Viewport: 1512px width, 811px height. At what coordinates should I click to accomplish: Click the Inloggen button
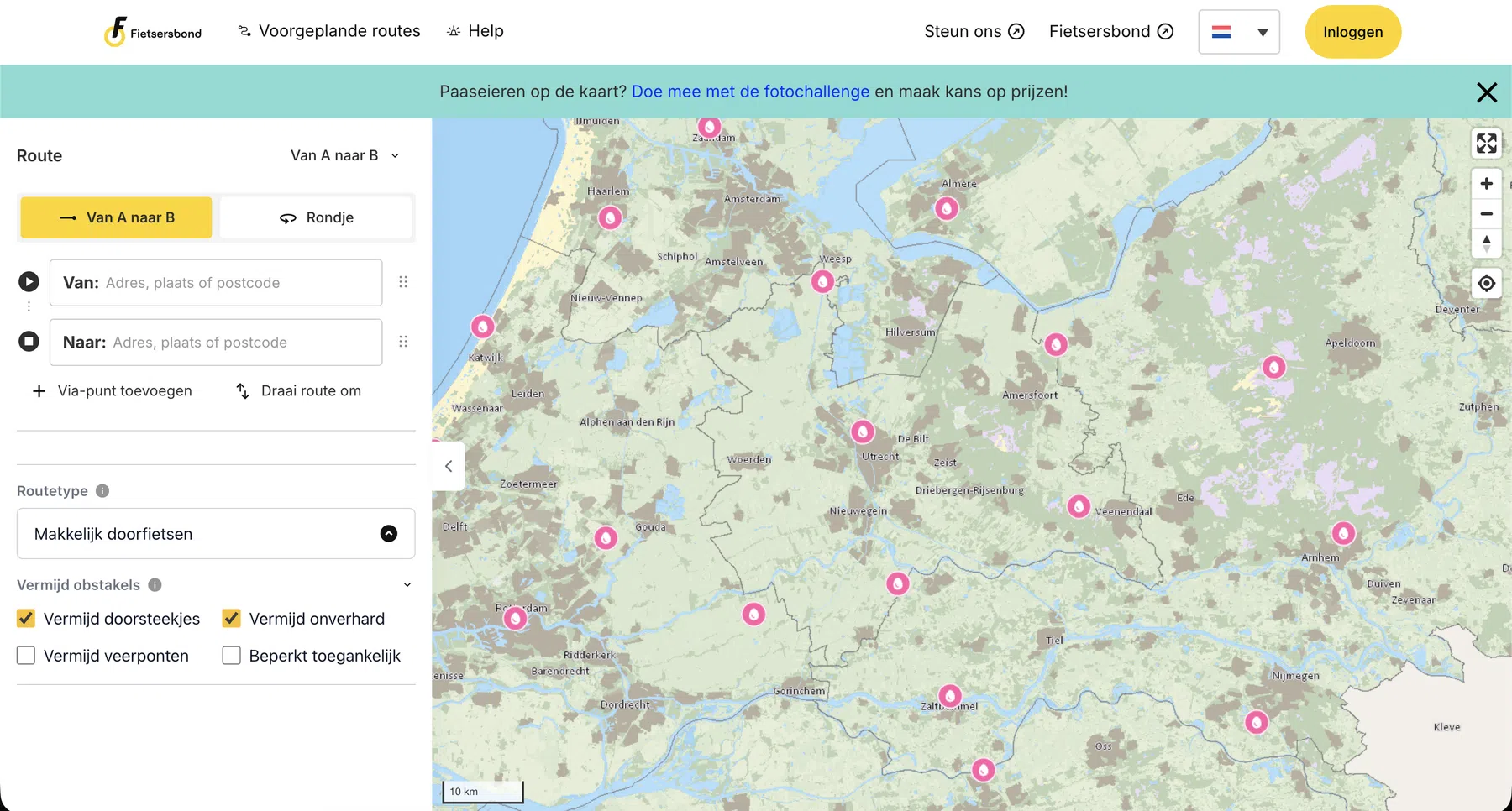[1352, 32]
